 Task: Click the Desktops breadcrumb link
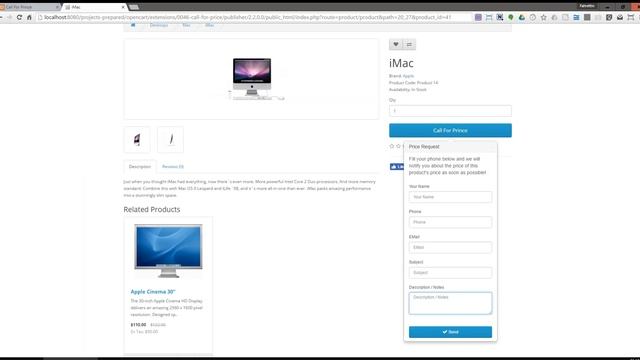click(159, 25)
